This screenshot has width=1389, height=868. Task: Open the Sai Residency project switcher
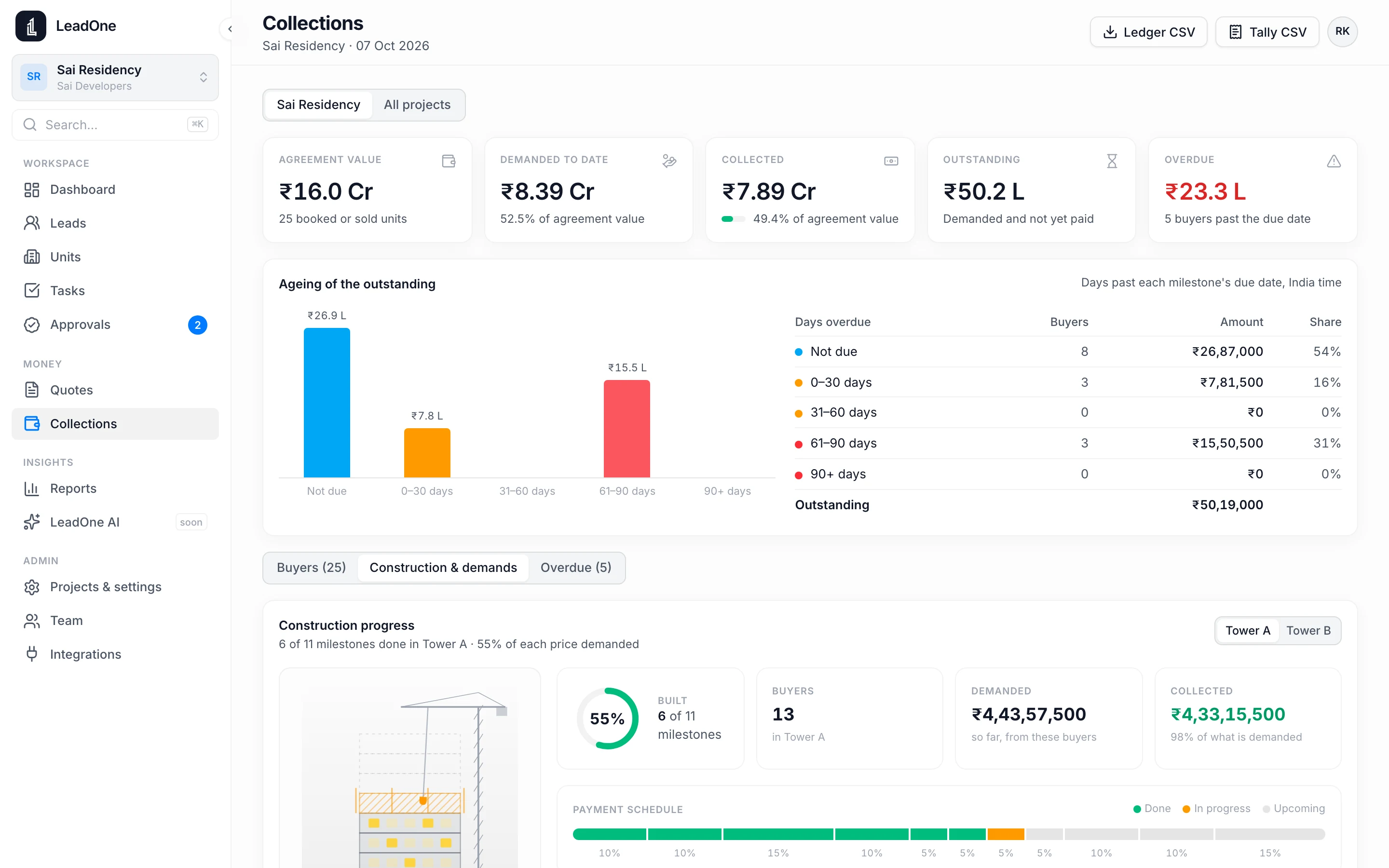click(x=115, y=78)
